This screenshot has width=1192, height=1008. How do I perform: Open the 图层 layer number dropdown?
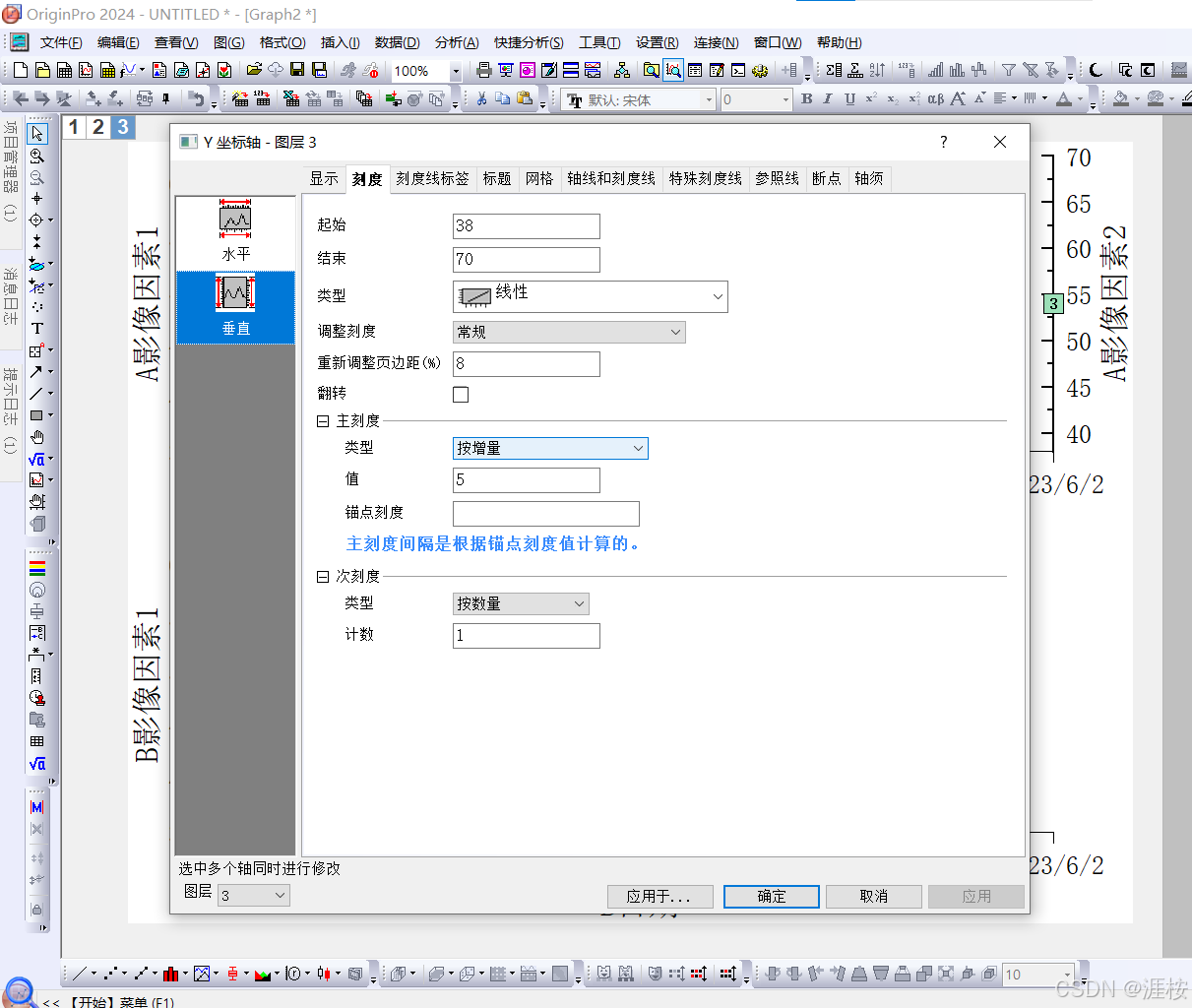(x=253, y=895)
